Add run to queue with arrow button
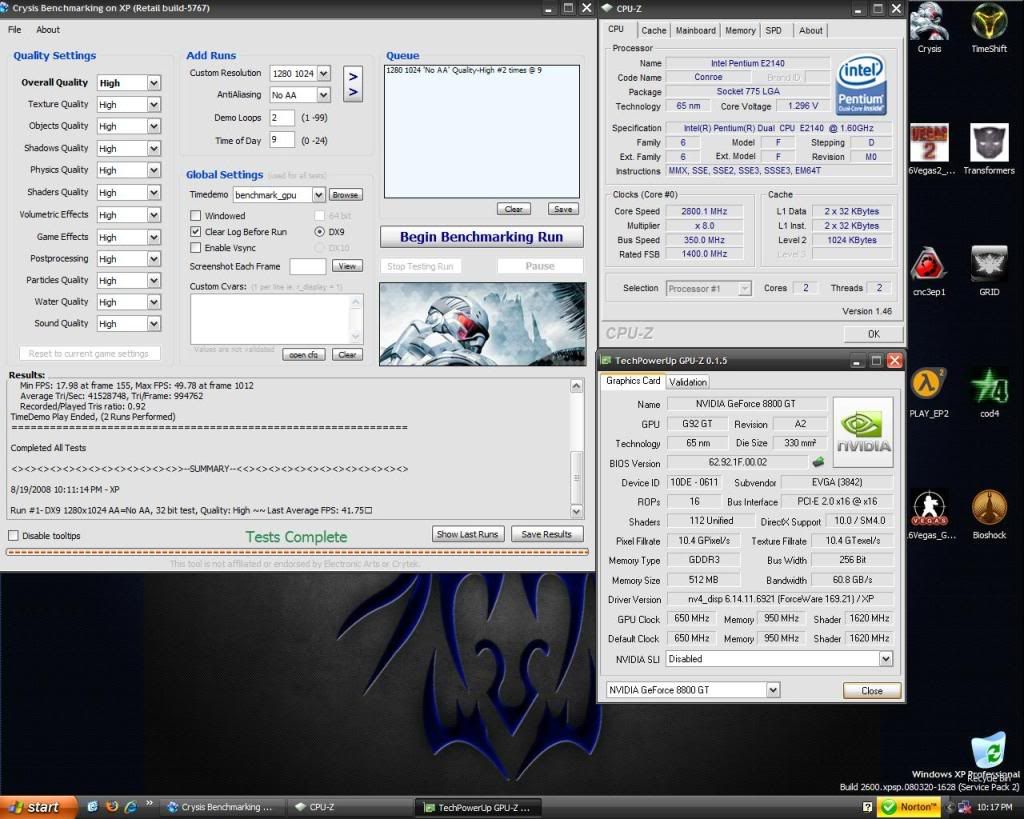Viewport: 1024px width, 819px height. (353, 84)
